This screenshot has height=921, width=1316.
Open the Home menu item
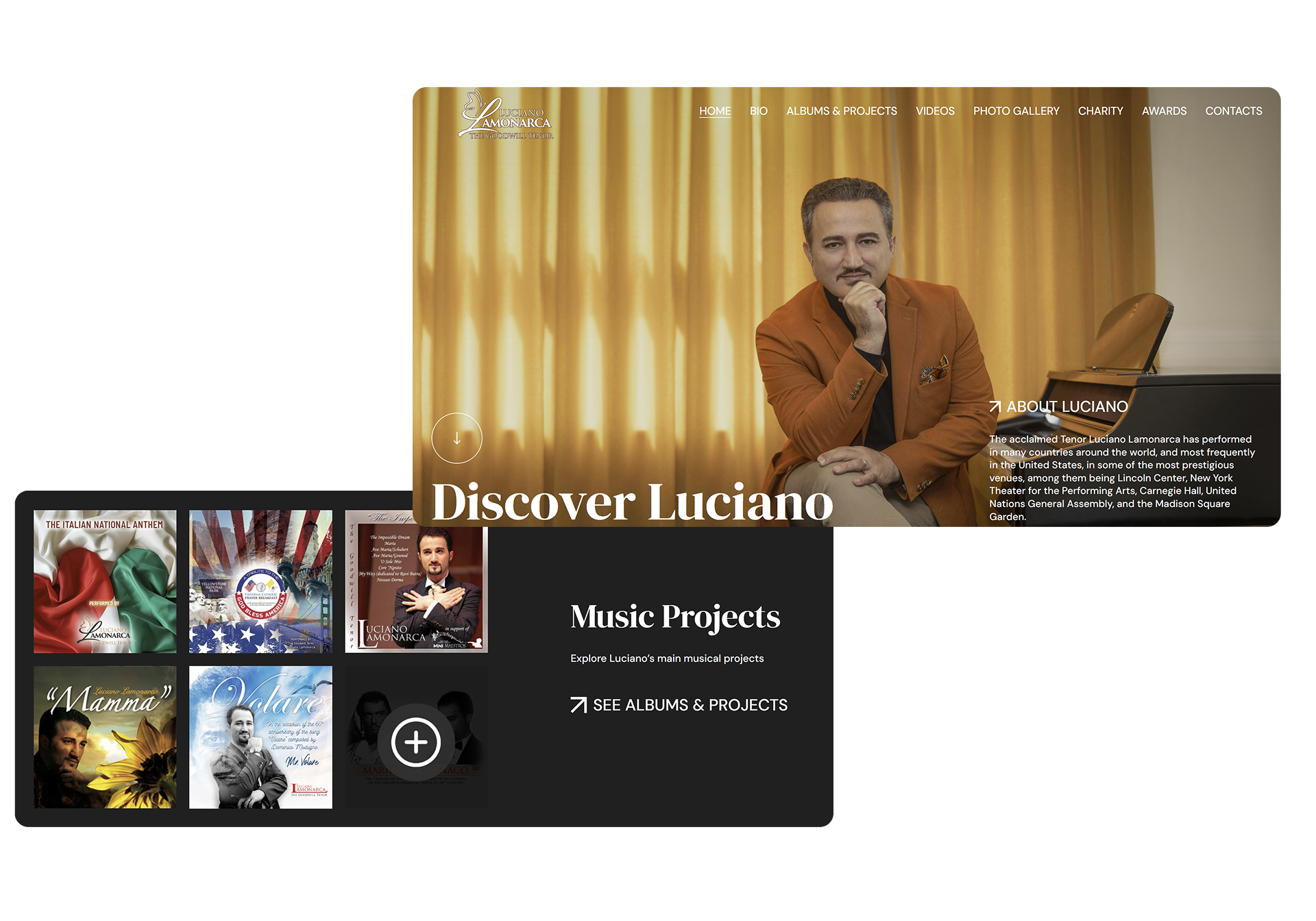tap(715, 111)
